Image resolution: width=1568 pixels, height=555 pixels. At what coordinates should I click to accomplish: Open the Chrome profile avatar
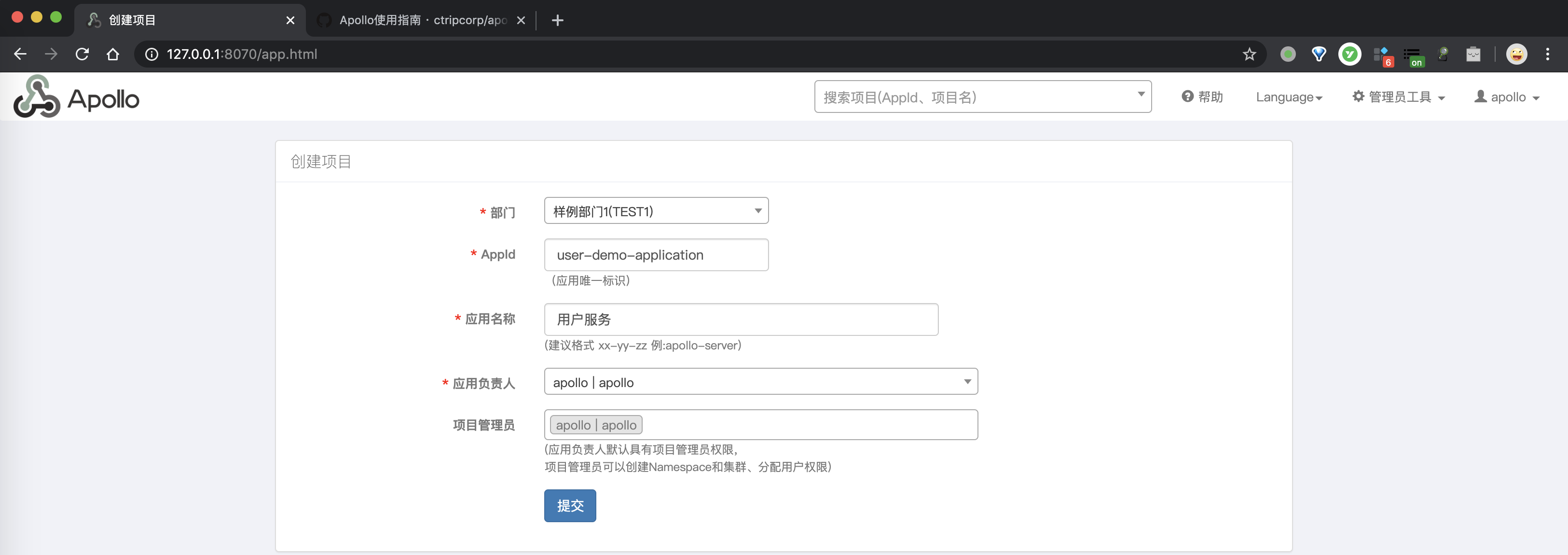coord(1516,54)
